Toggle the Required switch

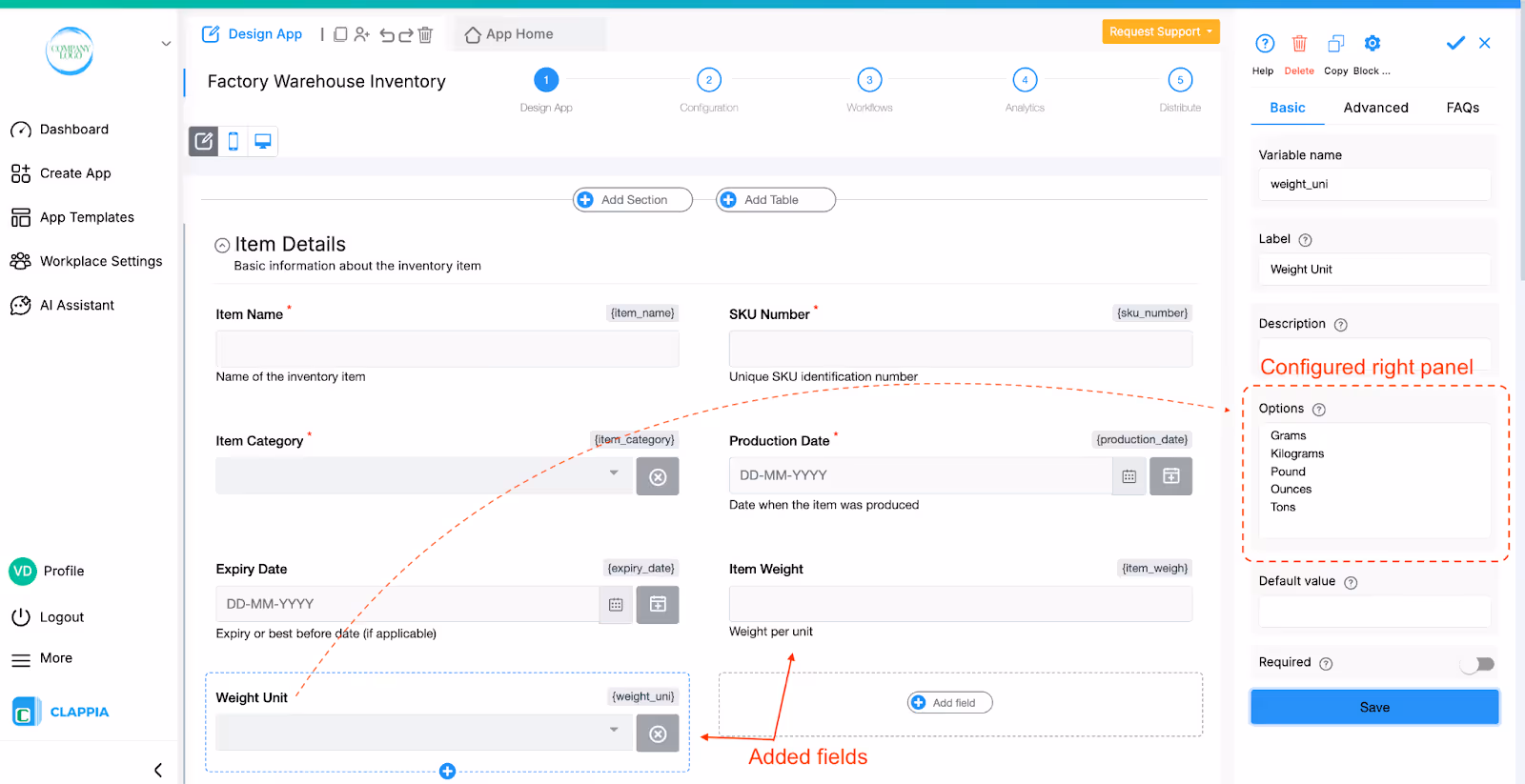coord(1477,664)
